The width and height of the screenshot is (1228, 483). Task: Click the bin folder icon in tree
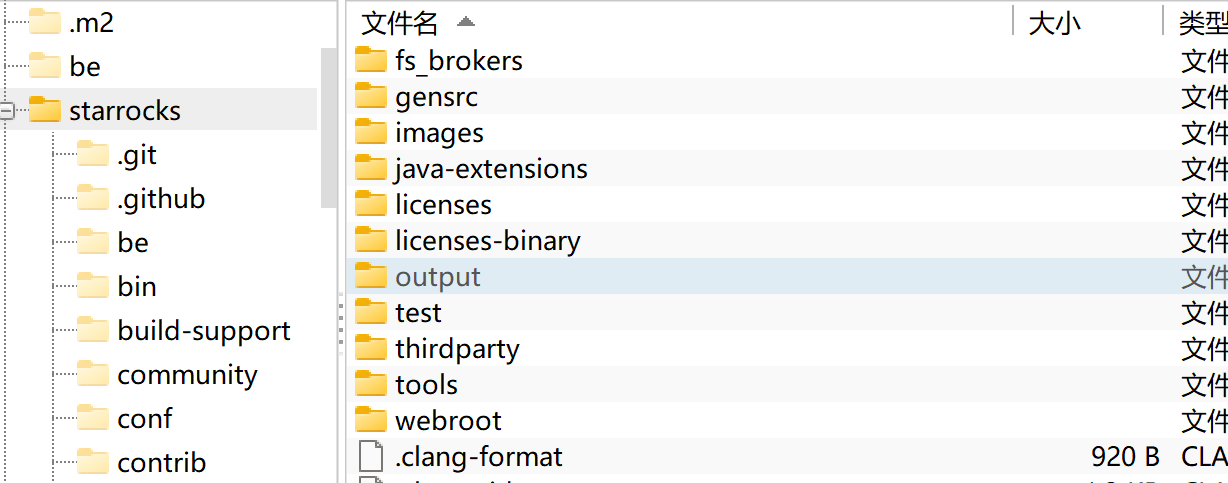click(93, 286)
